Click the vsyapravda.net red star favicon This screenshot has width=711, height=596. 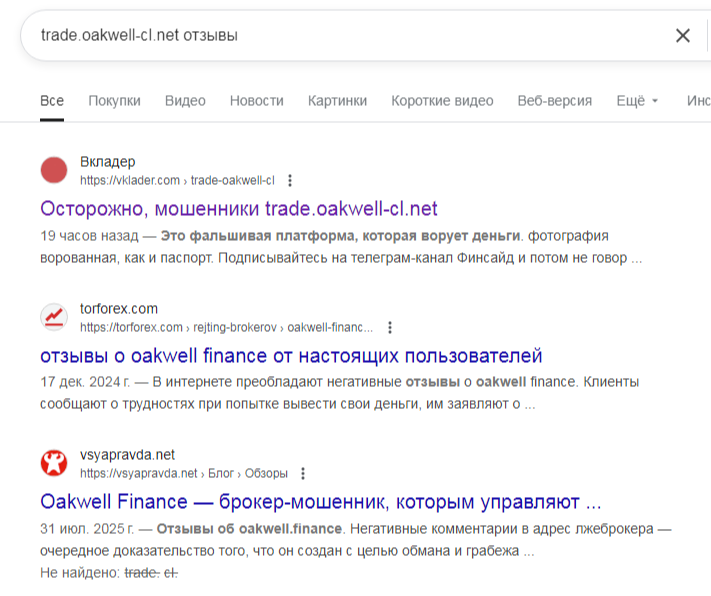coord(54,463)
